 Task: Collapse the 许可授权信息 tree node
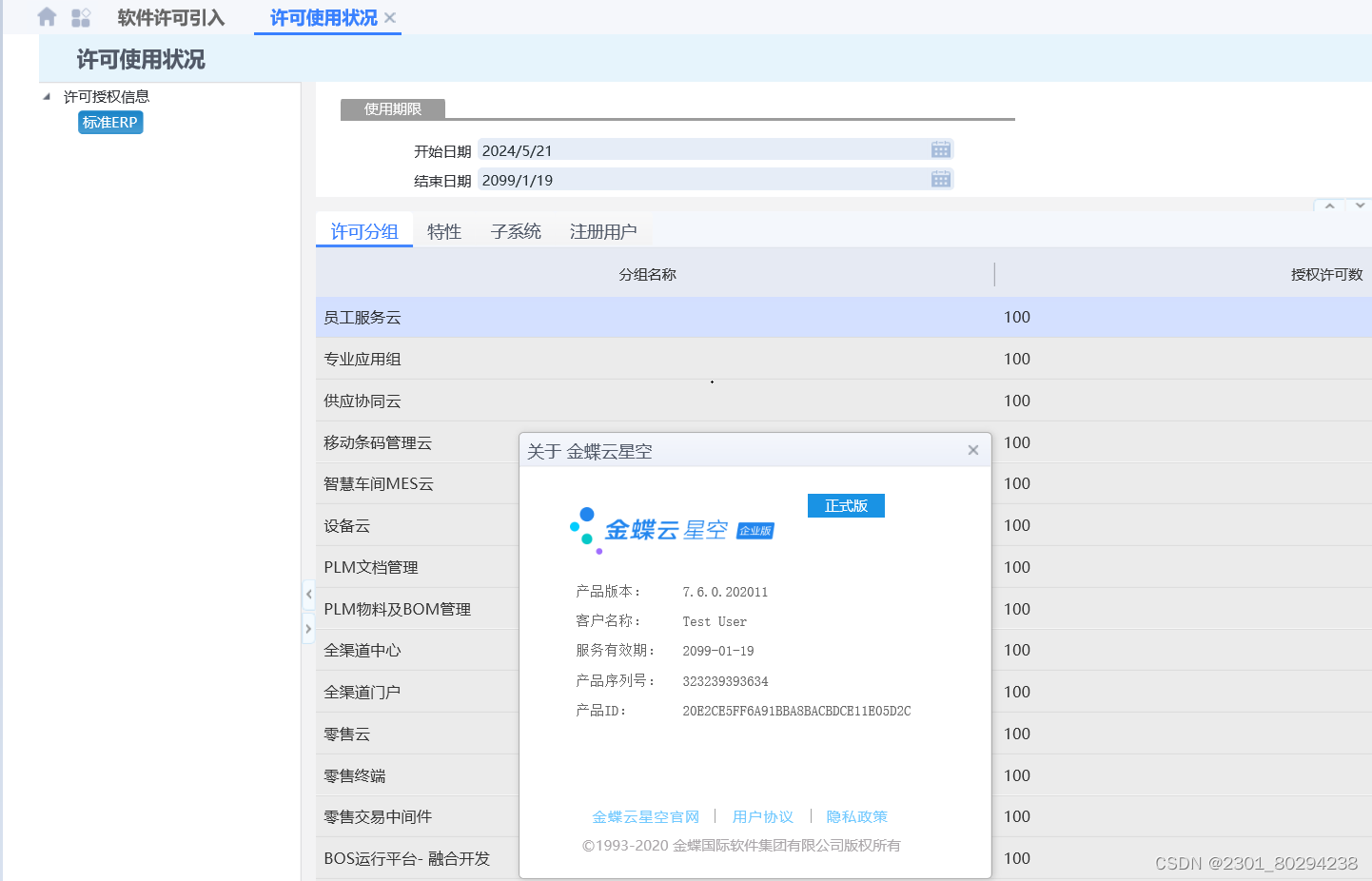coord(47,96)
